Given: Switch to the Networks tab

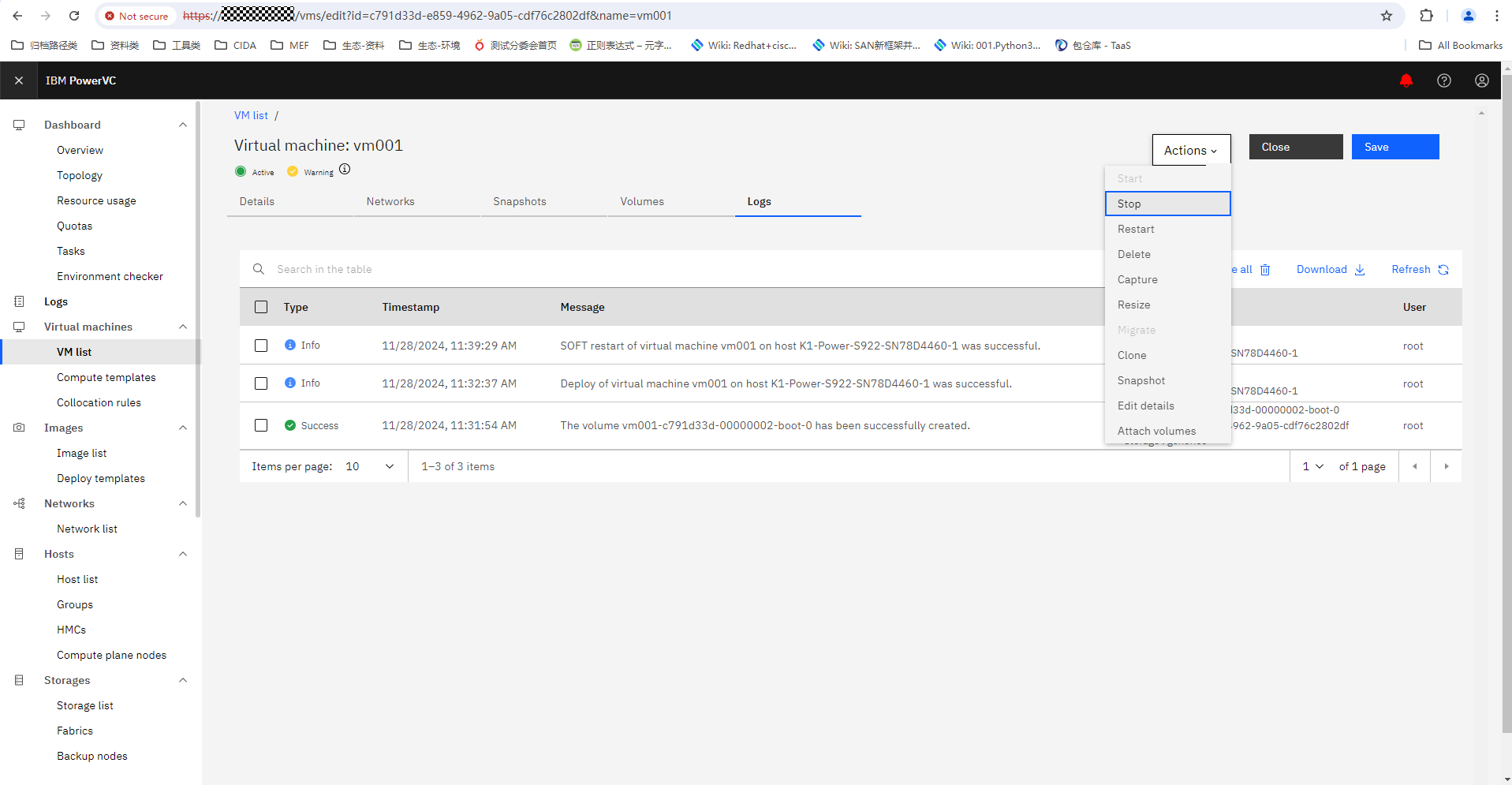Looking at the screenshot, I should point(417,201).
